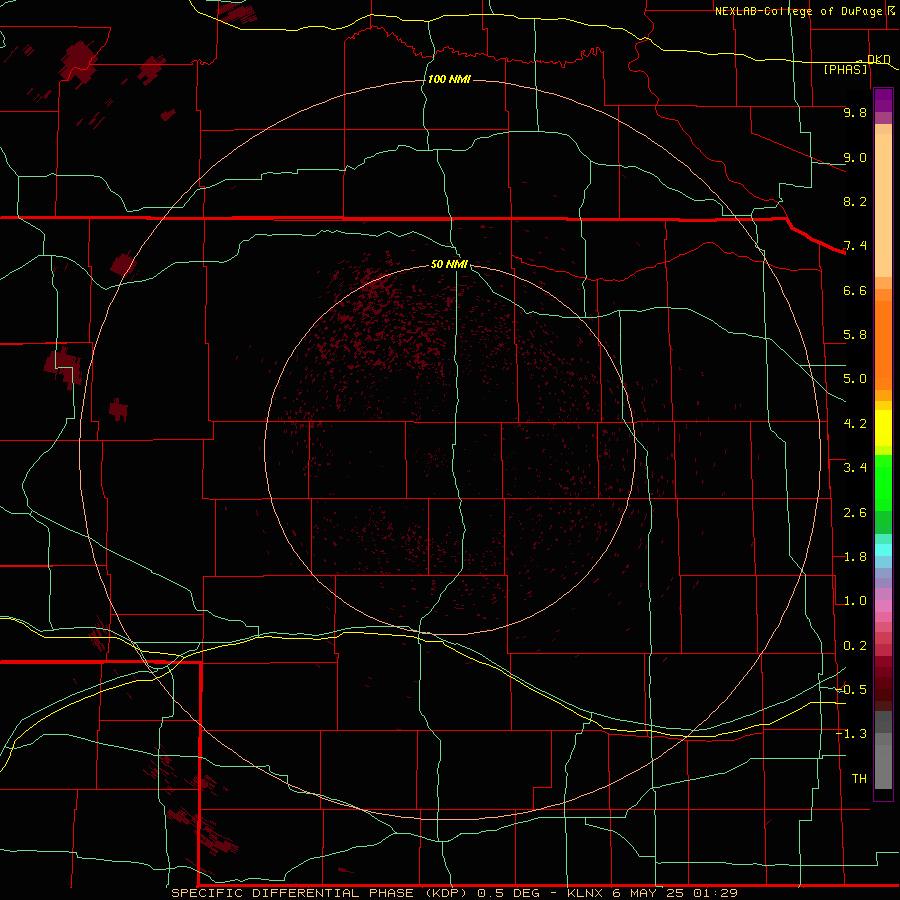The width and height of the screenshot is (900, 900).
Task: Click the 5.0 scale value label
Action: [x=855, y=379]
